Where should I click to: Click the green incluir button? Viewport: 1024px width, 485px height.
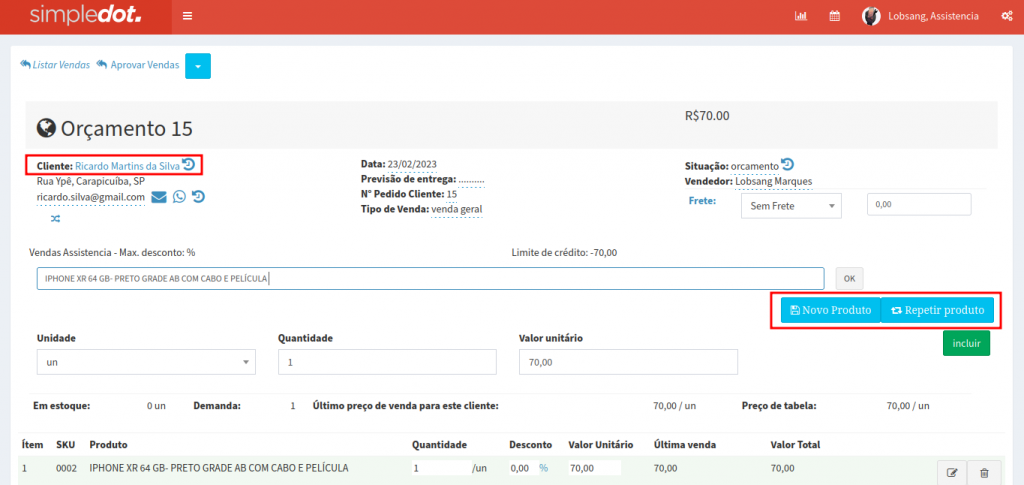coord(966,343)
